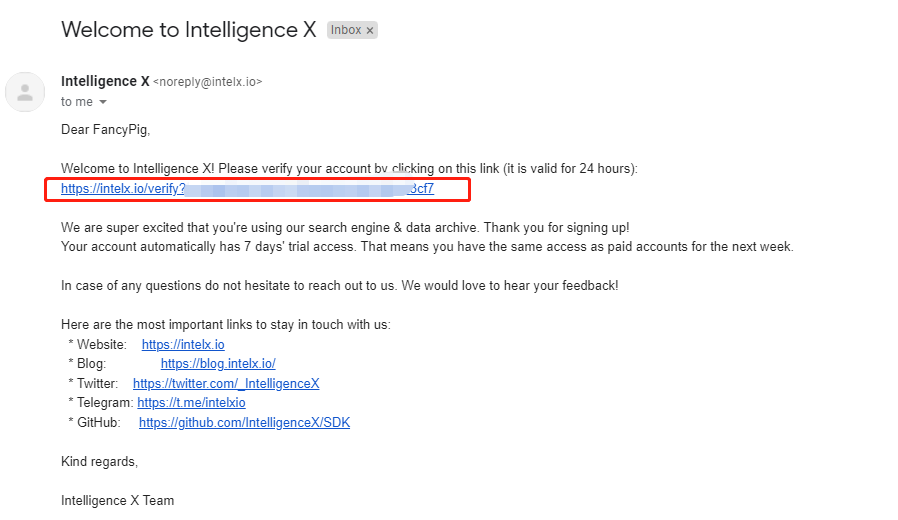The width and height of the screenshot is (898, 520).
Task: Follow the Telegram t.me/intelxio link
Action: tap(191, 403)
